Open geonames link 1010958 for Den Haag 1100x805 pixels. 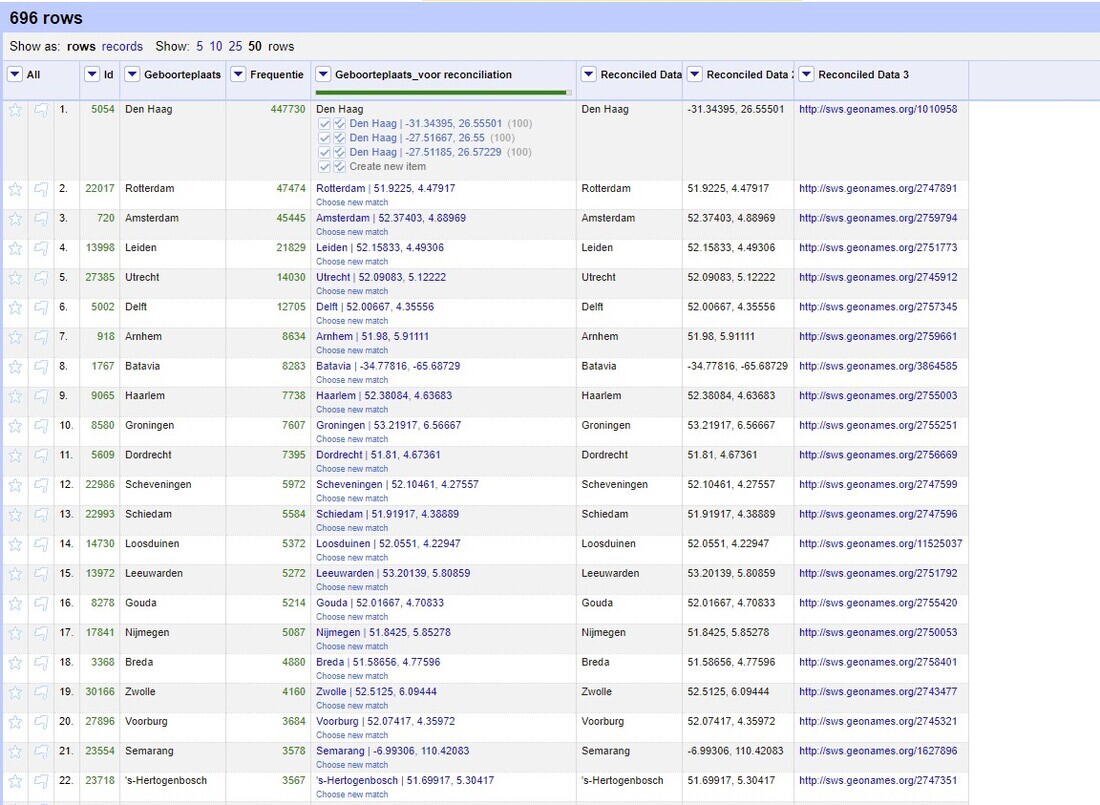(x=878, y=109)
